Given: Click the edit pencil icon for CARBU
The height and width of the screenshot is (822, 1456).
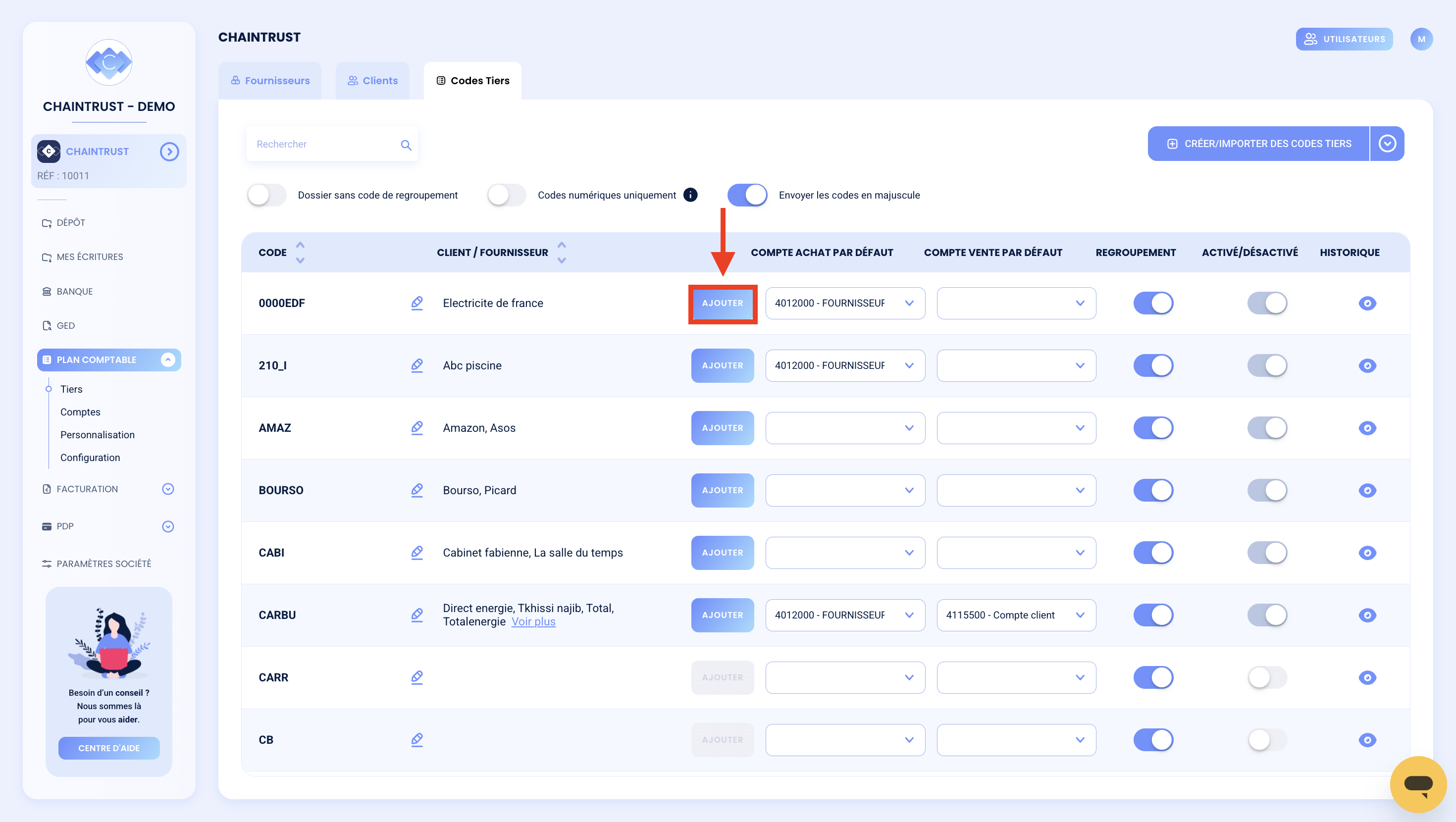Looking at the screenshot, I should (x=417, y=615).
